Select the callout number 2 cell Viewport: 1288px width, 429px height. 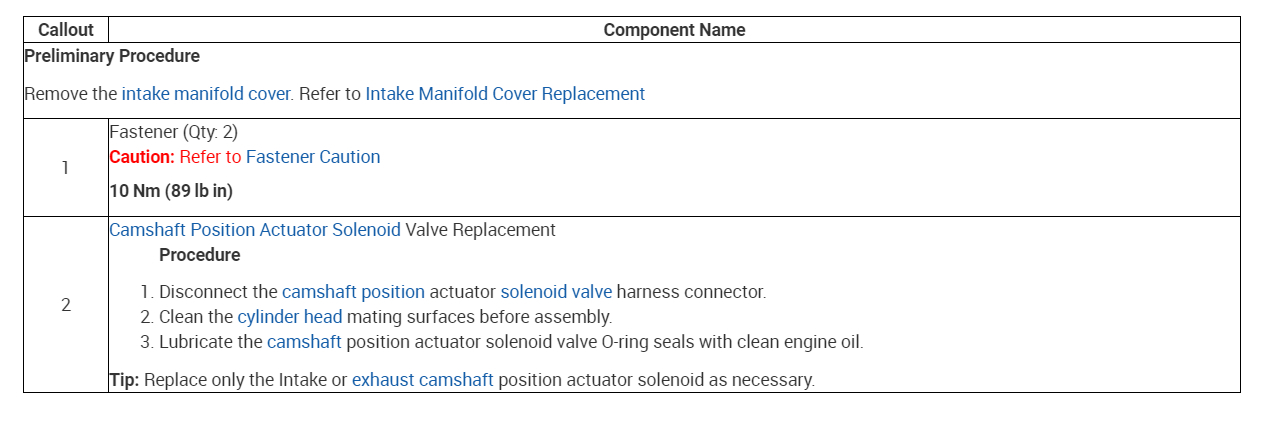click(x=66, y=305)
